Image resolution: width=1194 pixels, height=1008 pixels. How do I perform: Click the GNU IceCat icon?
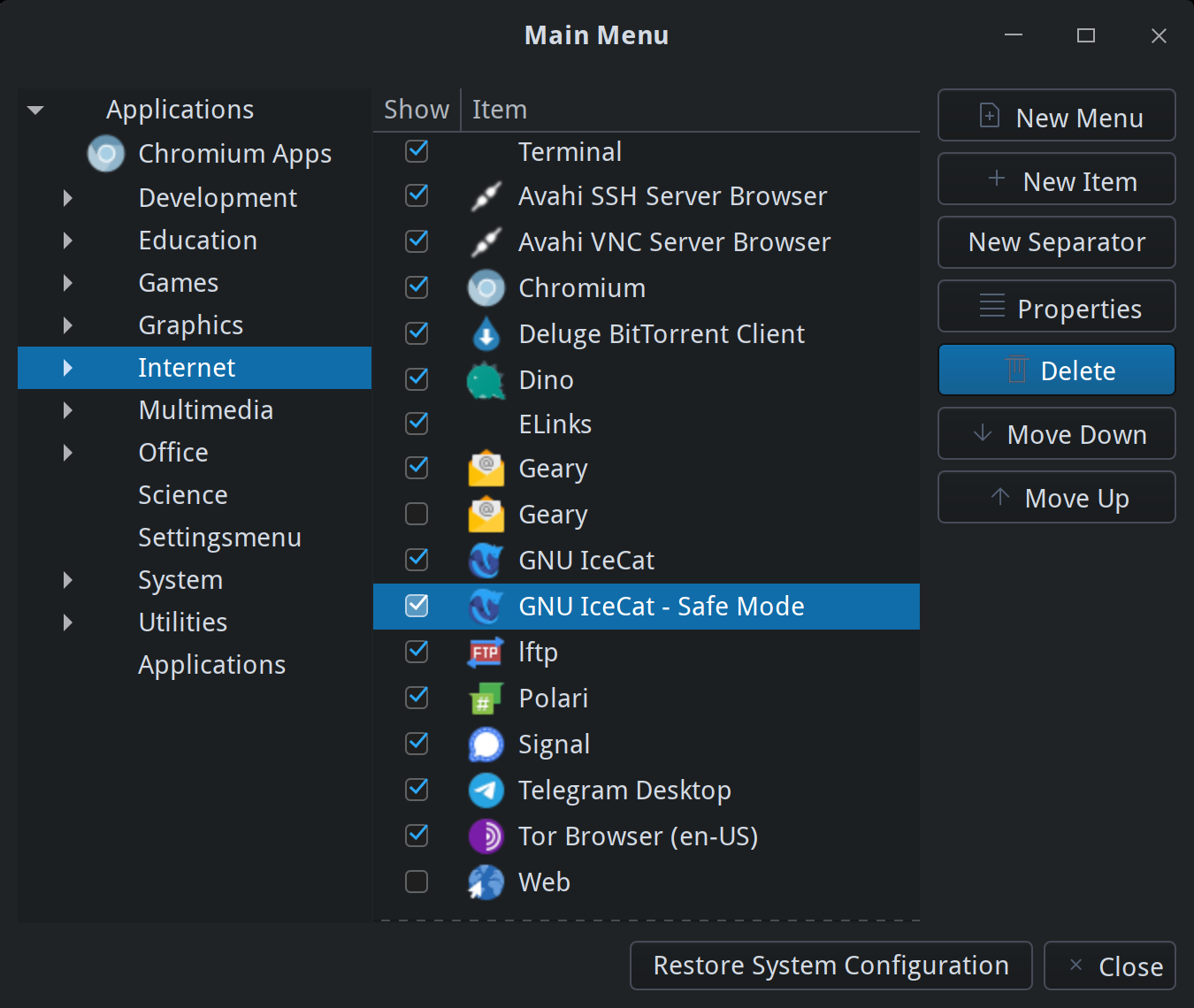tap(486, 561)
